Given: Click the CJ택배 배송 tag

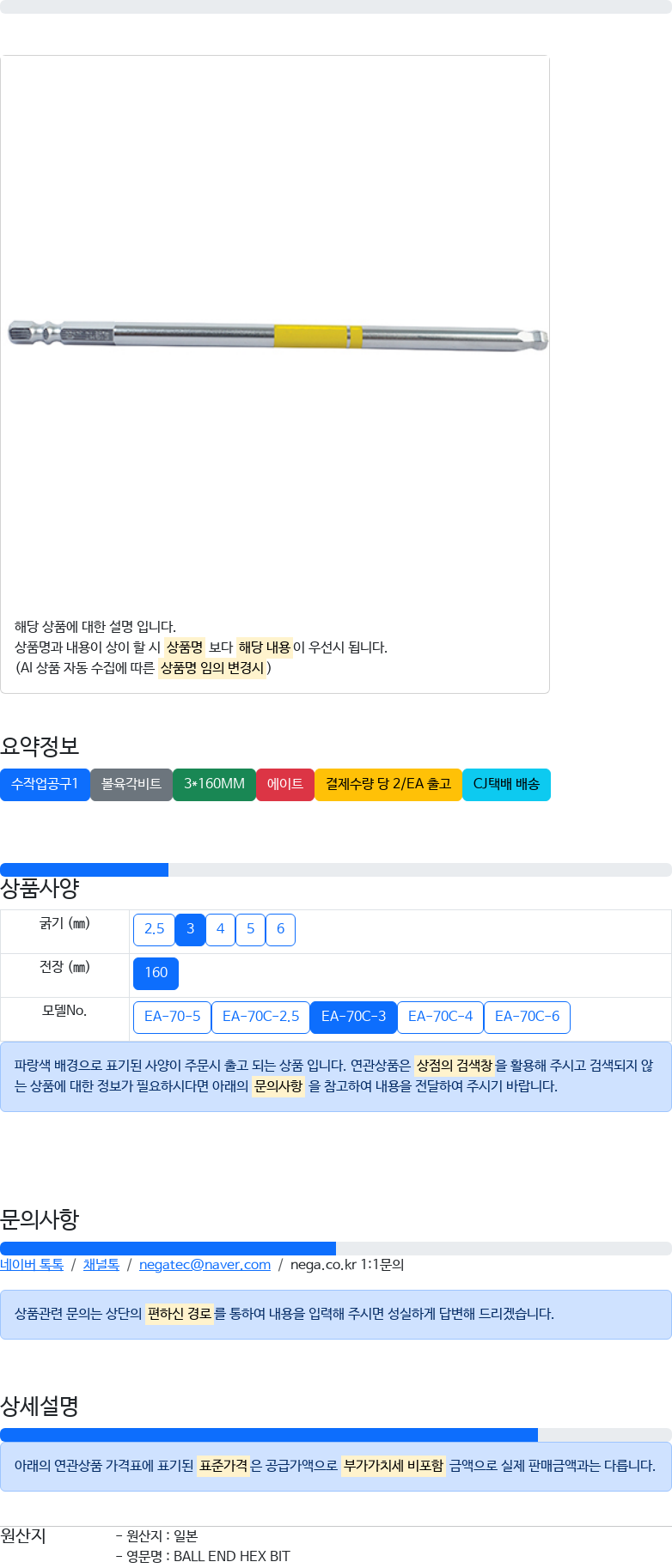Looking at the screenshot, I should pyautogui.click(x=506, y=784).
